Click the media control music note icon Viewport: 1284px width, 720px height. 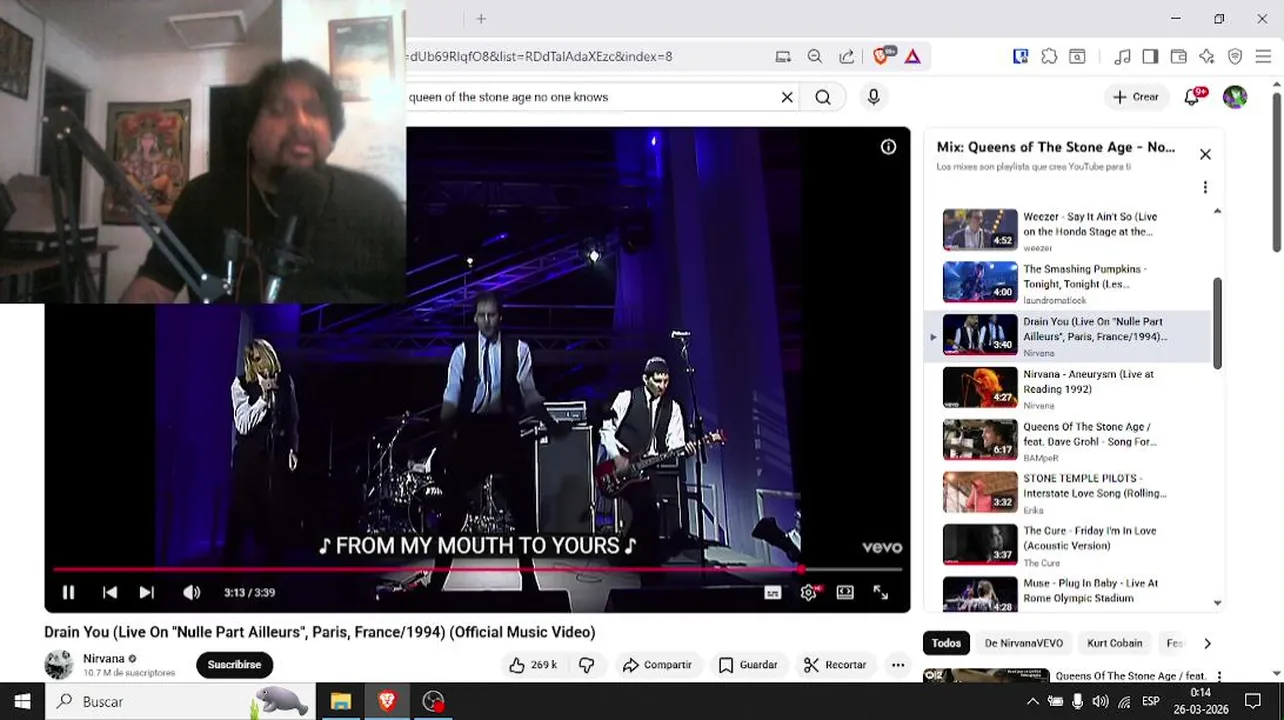[1123, 57]
